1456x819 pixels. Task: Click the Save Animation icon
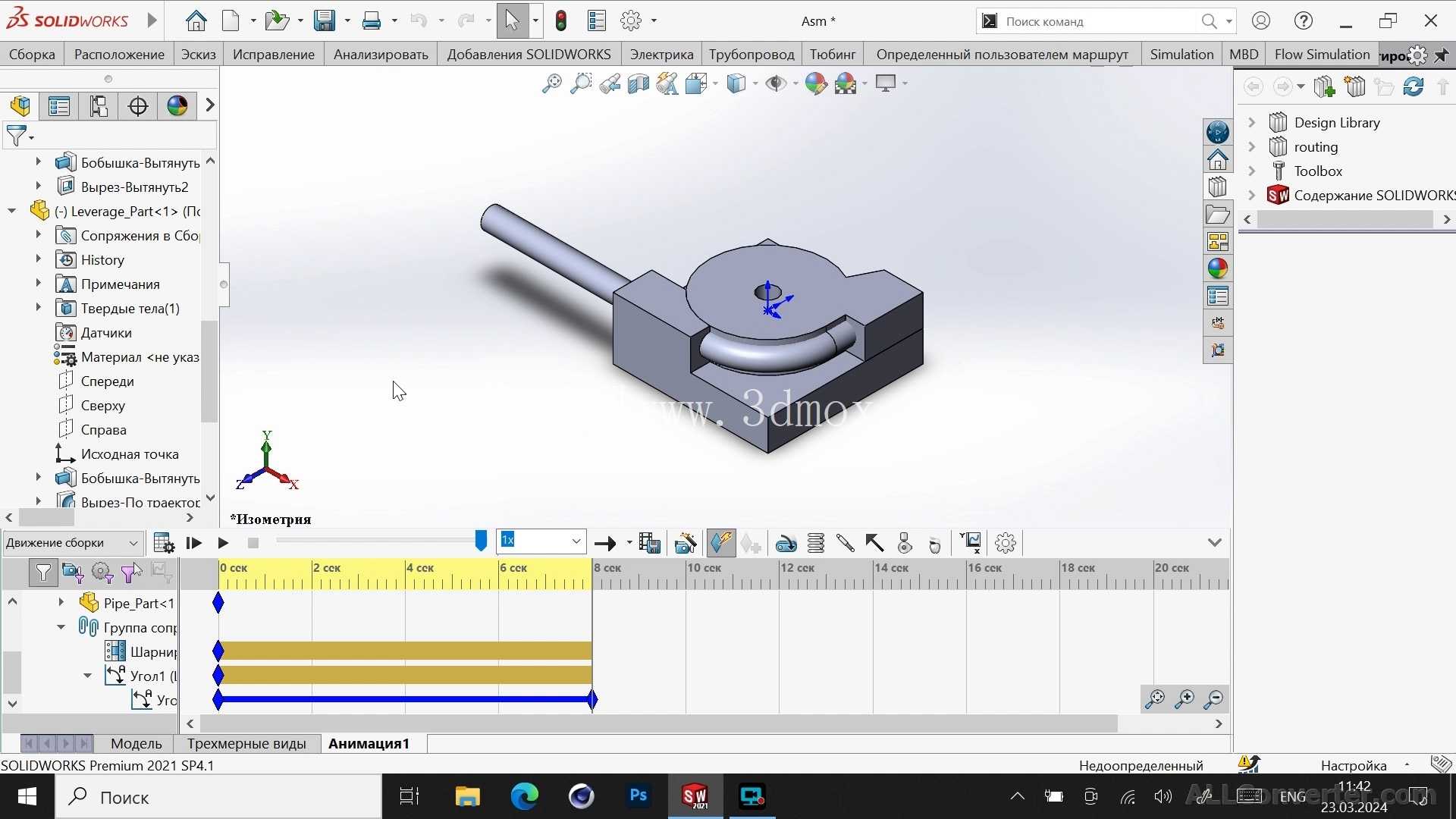coord(650,543)
